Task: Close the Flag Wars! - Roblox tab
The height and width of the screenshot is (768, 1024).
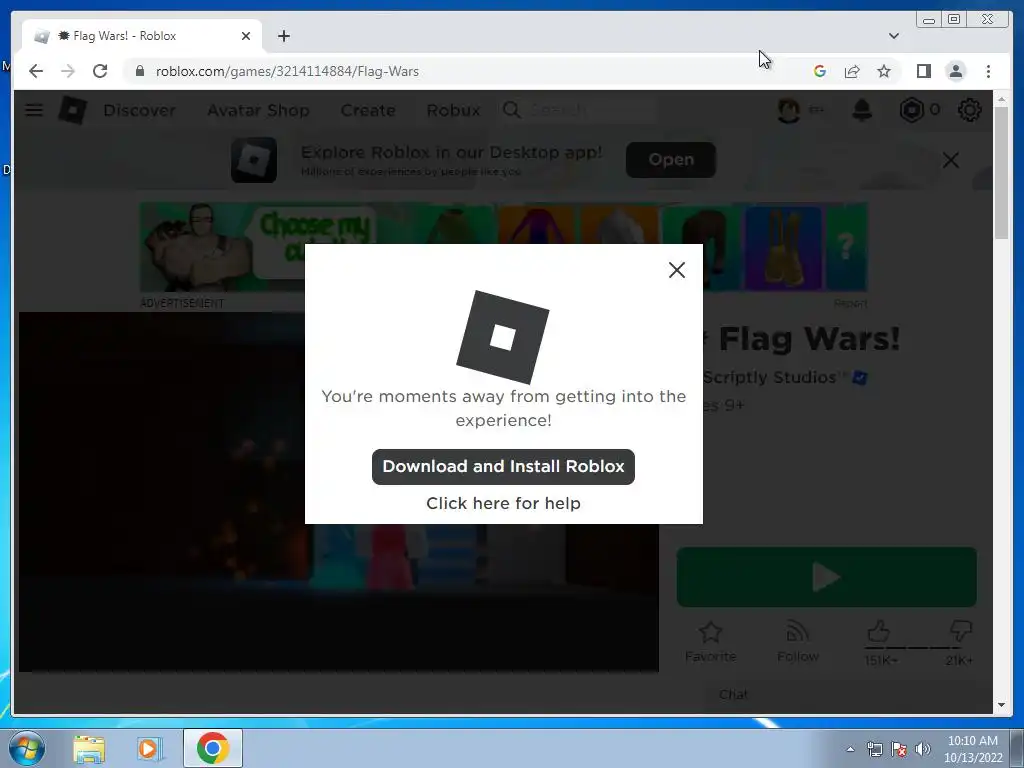Action: point(246,36)
